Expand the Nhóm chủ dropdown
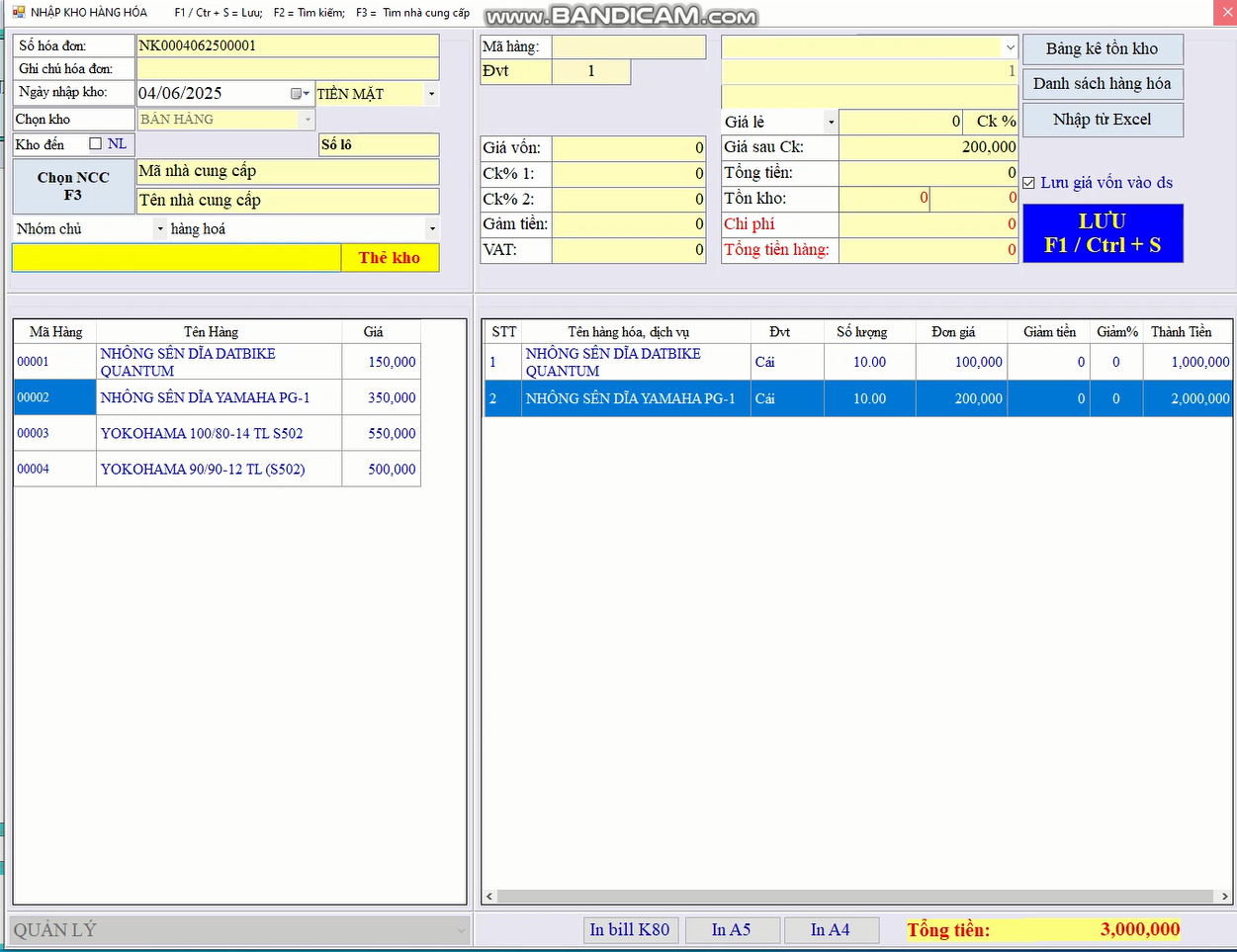 [160, 229]
